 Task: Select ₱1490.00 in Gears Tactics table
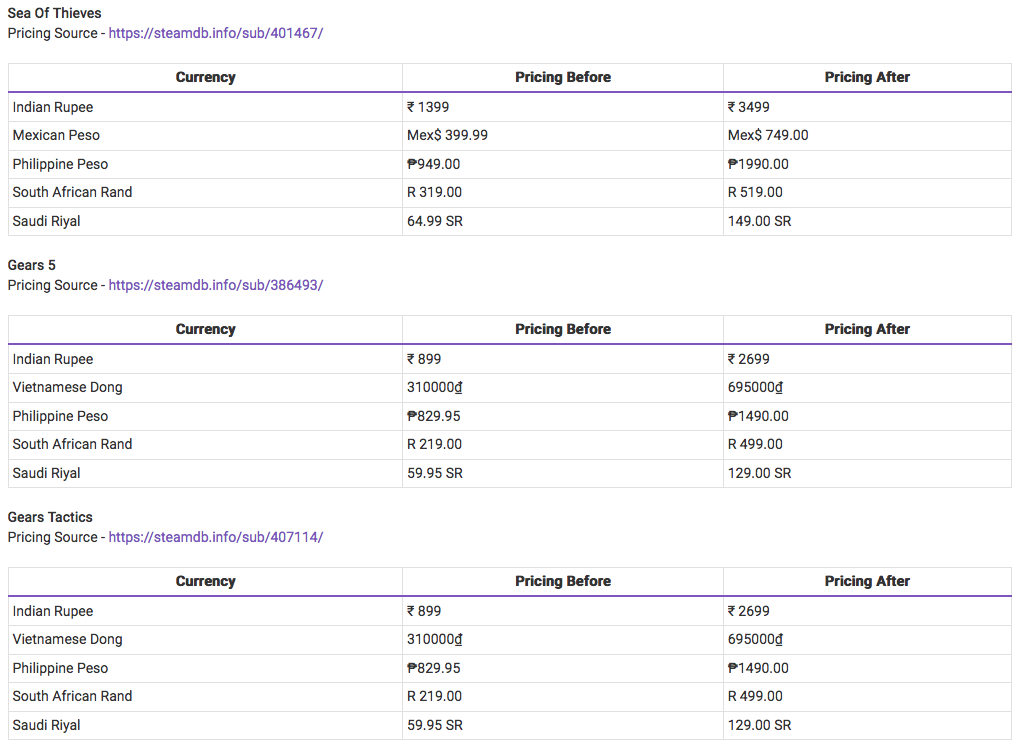(758, 668)
